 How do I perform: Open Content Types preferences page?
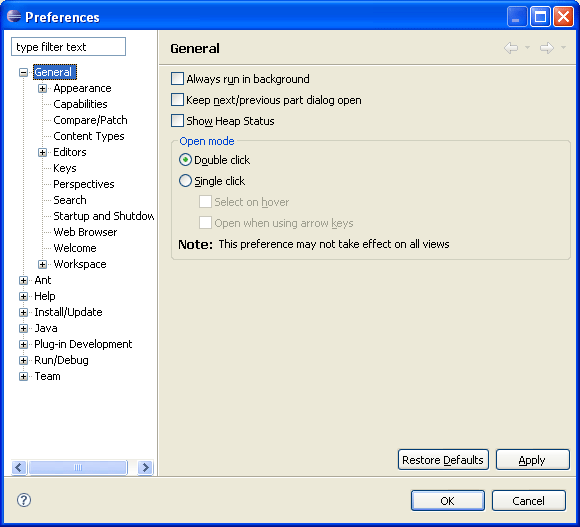(x=89, y=136)
